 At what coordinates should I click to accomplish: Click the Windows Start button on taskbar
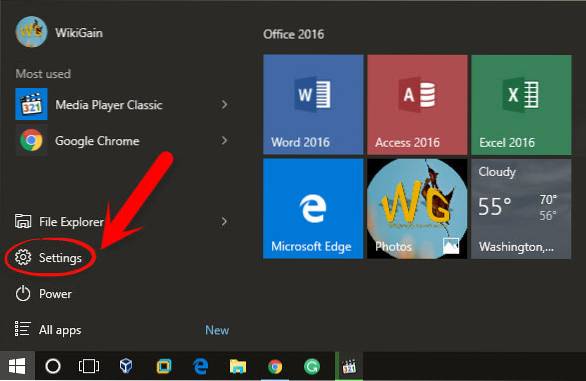point(17,366)
